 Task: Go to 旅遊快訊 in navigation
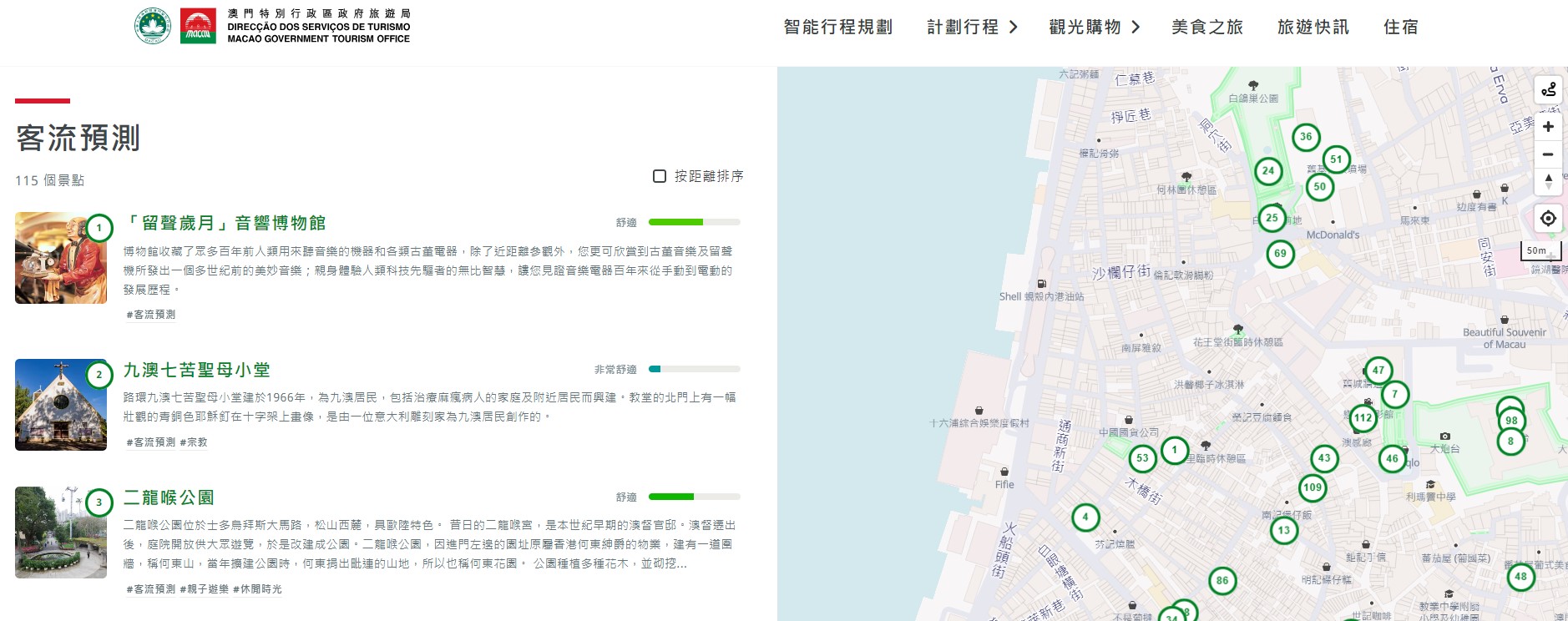[1313, 28]
